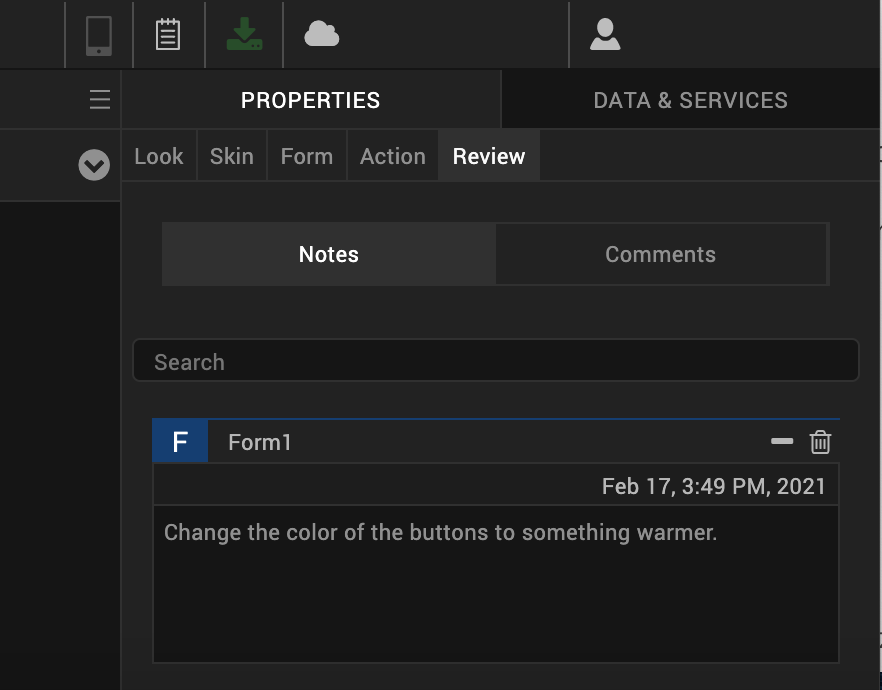Click the user account profile icon
The height and width of the screenshot is (690, 882).
click(605, 36)
